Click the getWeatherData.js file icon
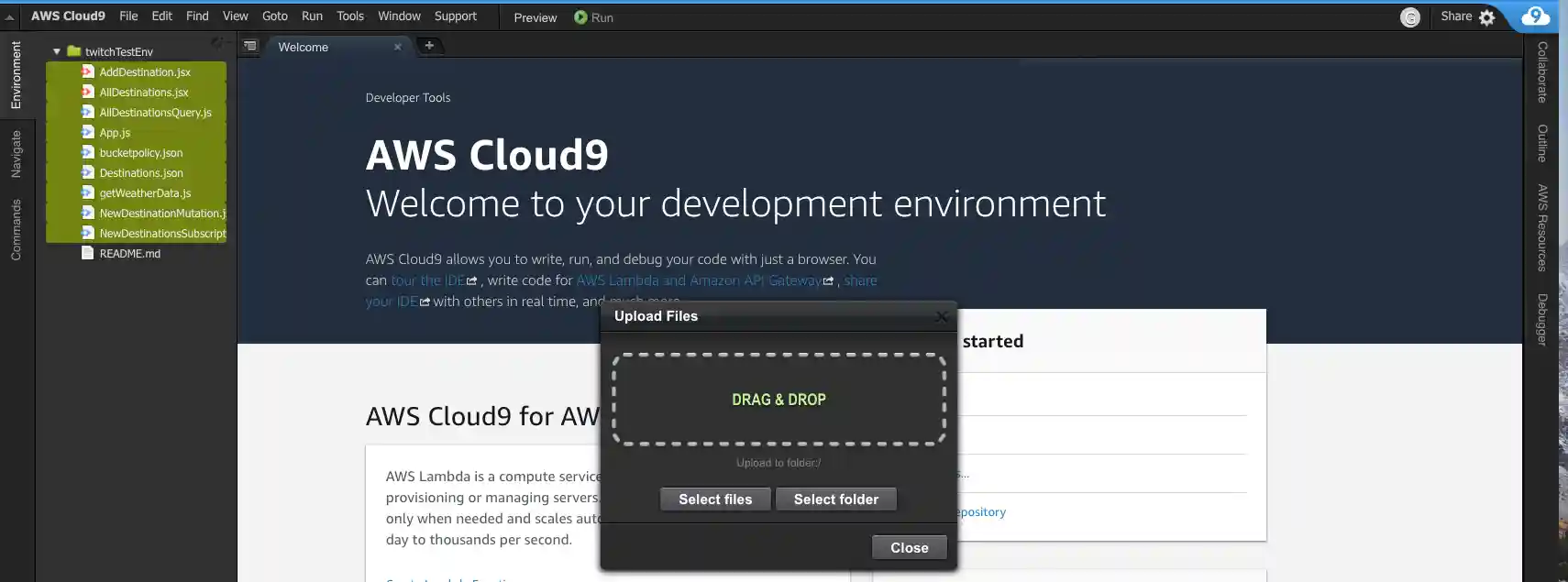The width and height of the screenshot is (1568, 582). point(88,192)
